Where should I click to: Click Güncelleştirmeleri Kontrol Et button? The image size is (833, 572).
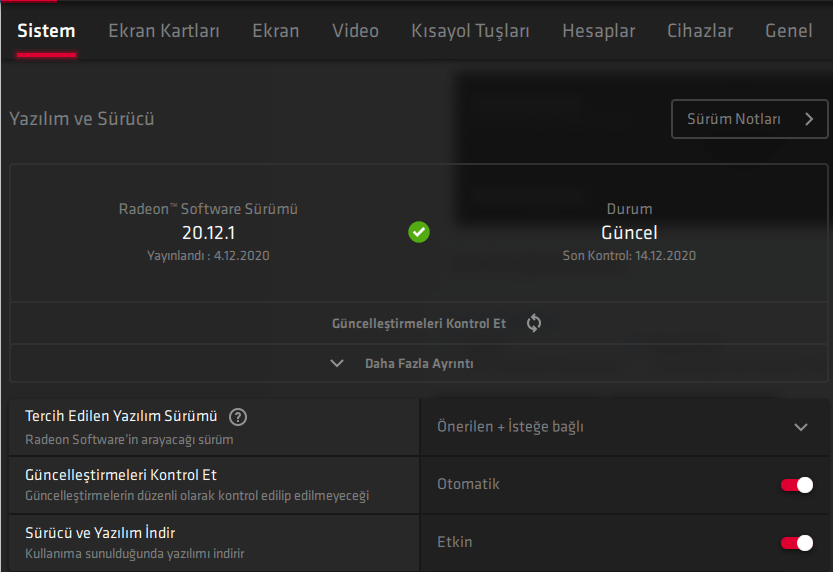point(419,323)
